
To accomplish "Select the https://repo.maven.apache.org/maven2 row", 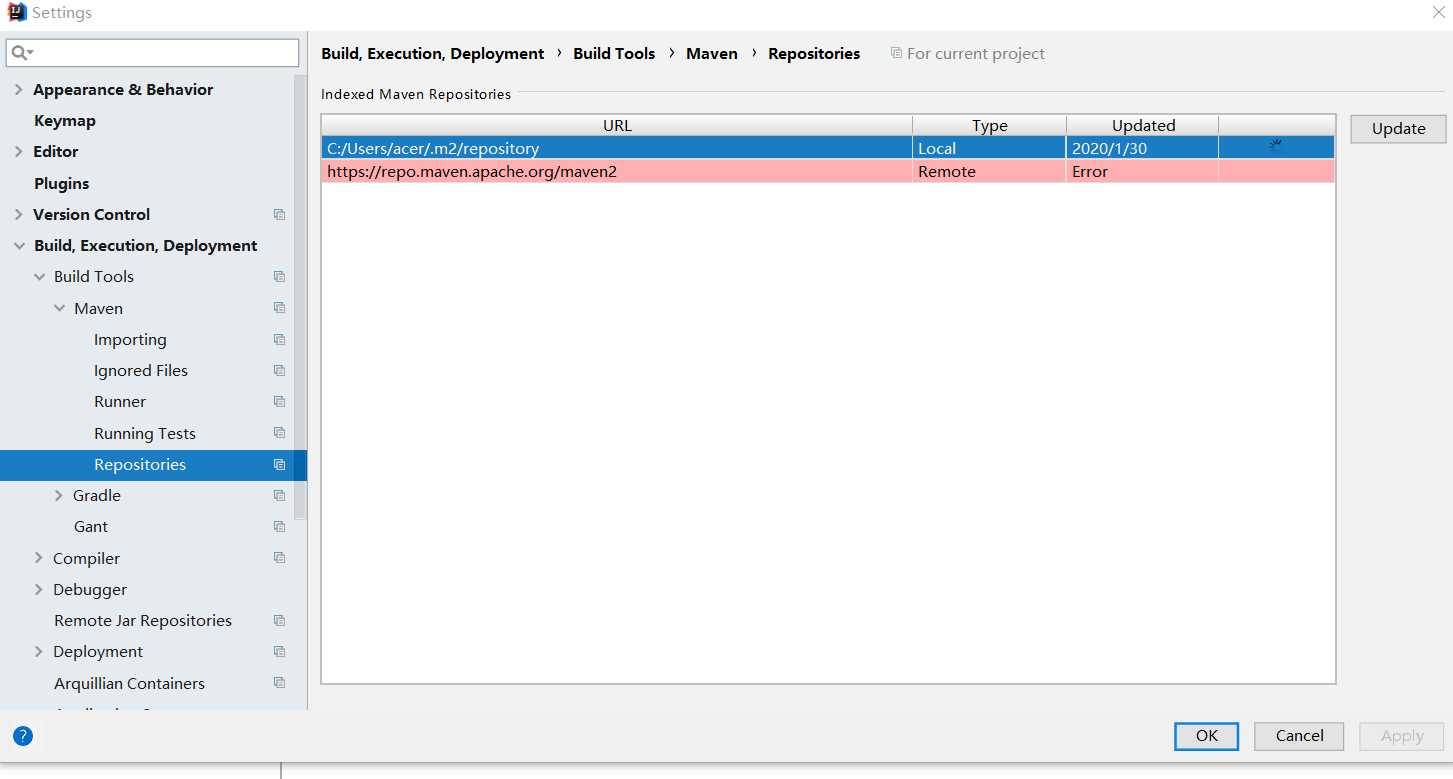I will click(x=828, y=171).
